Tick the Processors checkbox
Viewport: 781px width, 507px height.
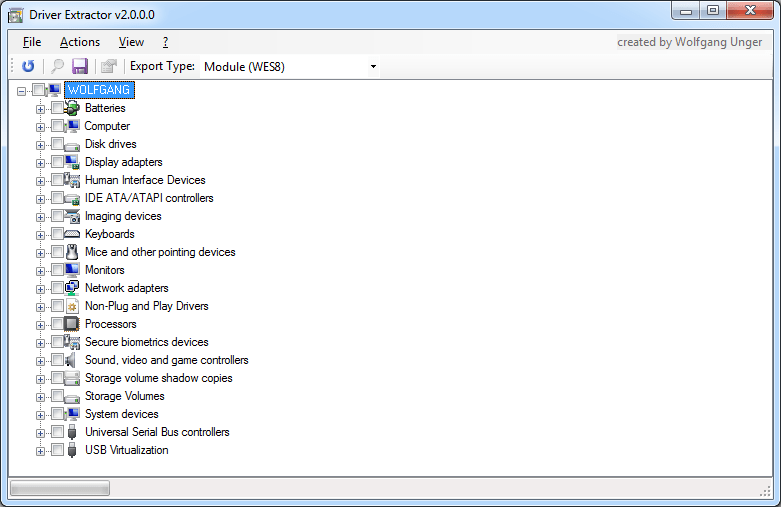(x=57, y=324)
